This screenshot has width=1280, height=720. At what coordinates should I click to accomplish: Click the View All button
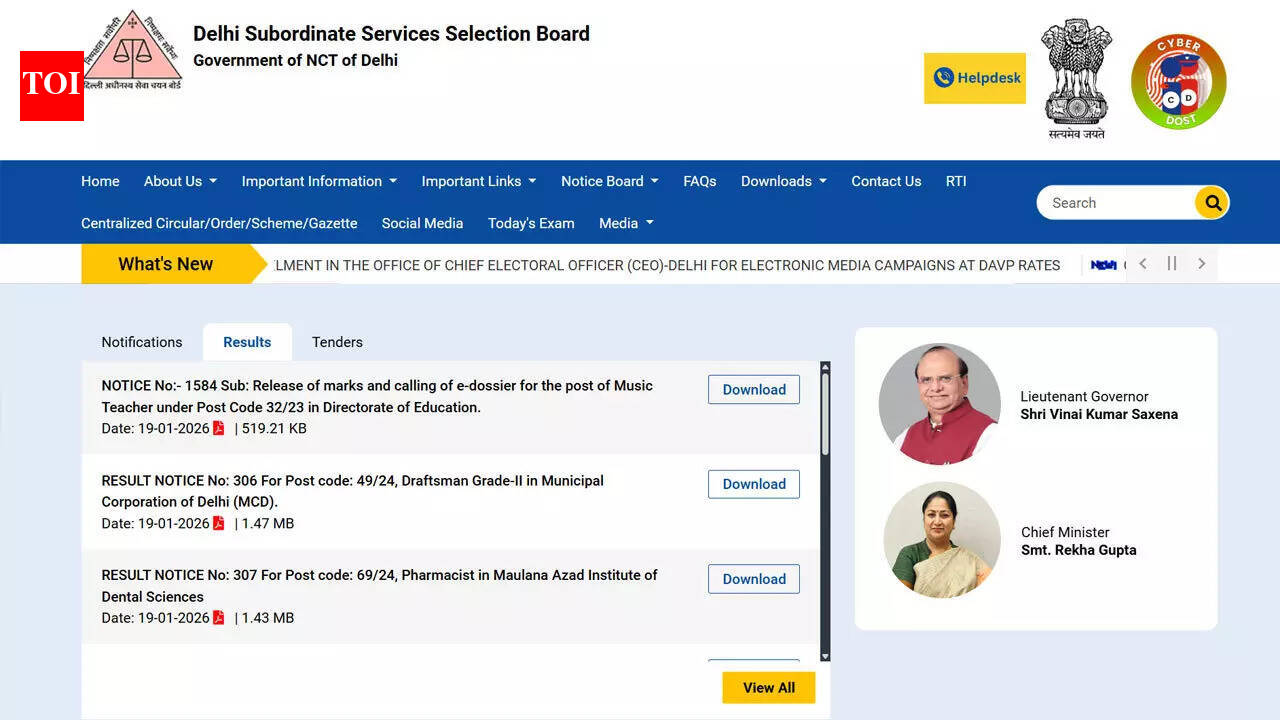pyautogui.click(x=768, y=687)
